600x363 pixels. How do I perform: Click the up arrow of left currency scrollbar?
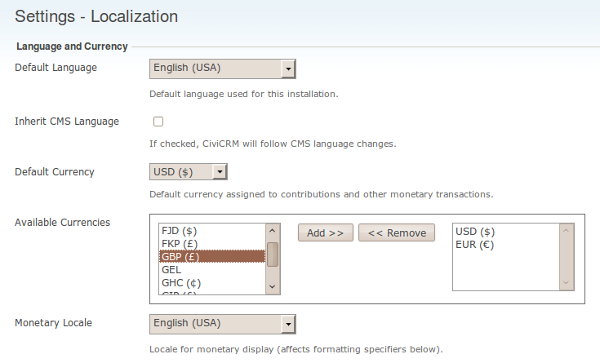pyautogui.click(x=272, y=231)
